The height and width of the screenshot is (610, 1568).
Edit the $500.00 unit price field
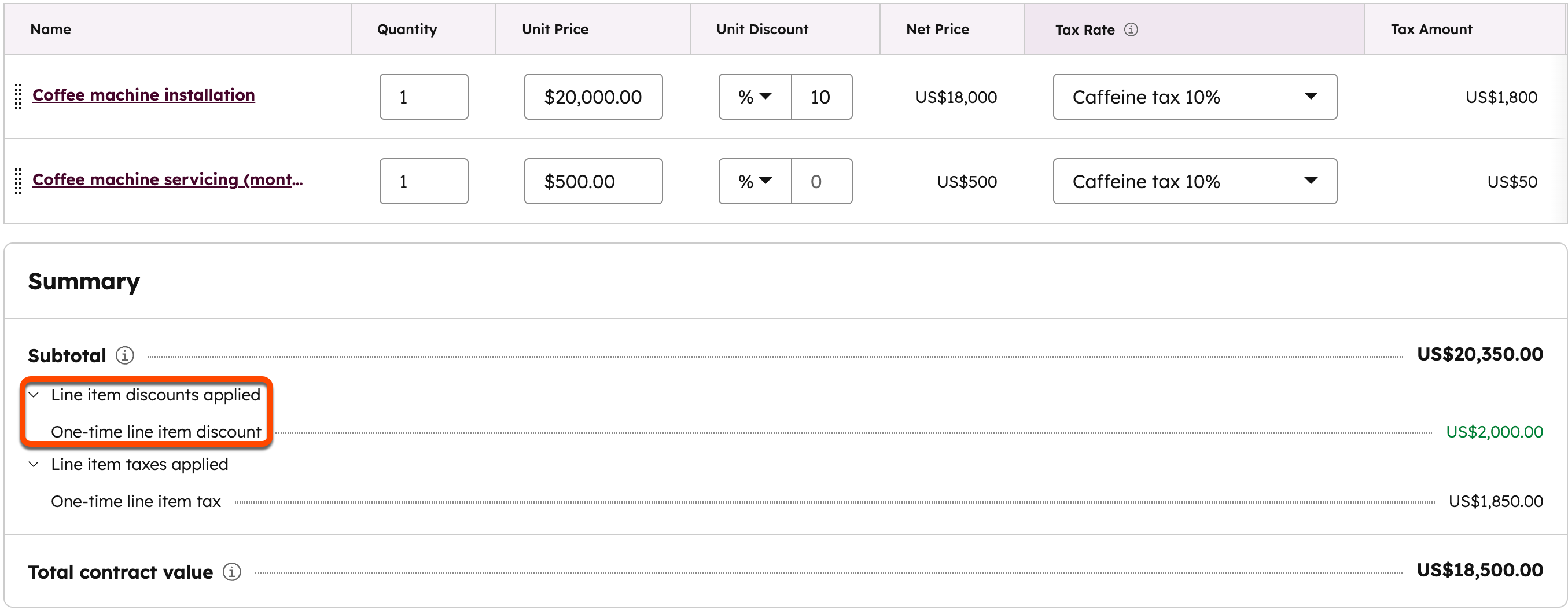[x=593, y=181]
